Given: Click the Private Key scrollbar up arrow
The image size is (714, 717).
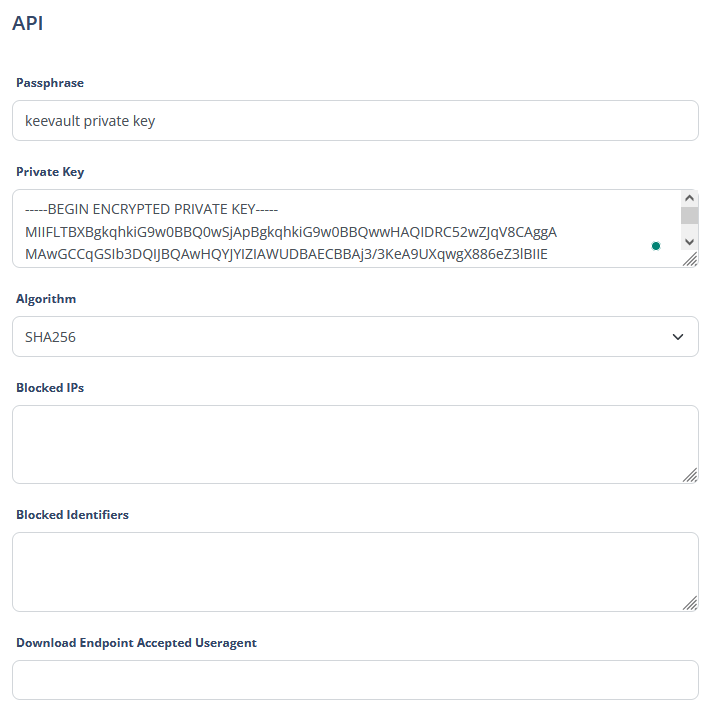Looking at the screenshot, I should (x=689, y=198).
